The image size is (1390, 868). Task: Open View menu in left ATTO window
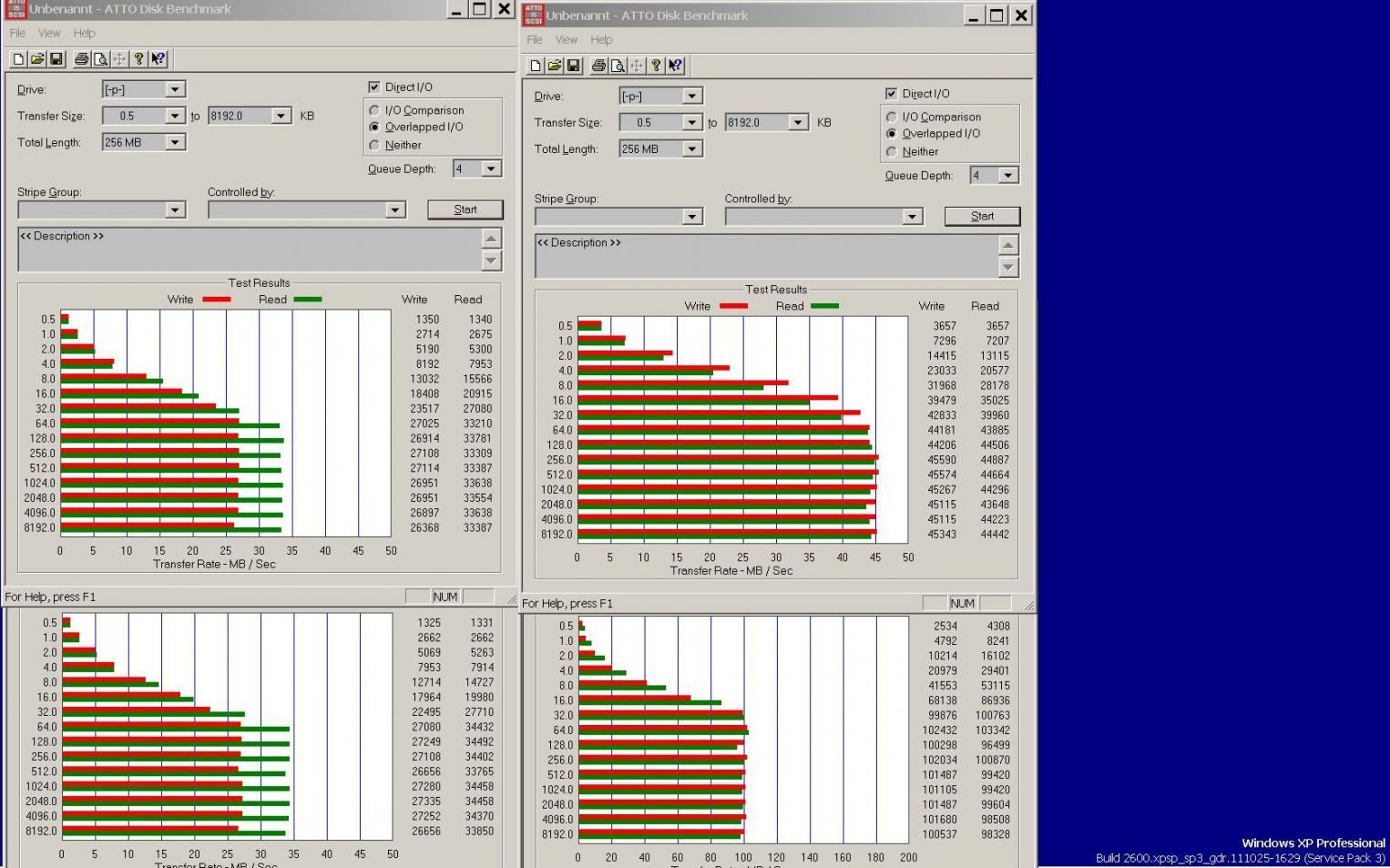pos(49,33)
